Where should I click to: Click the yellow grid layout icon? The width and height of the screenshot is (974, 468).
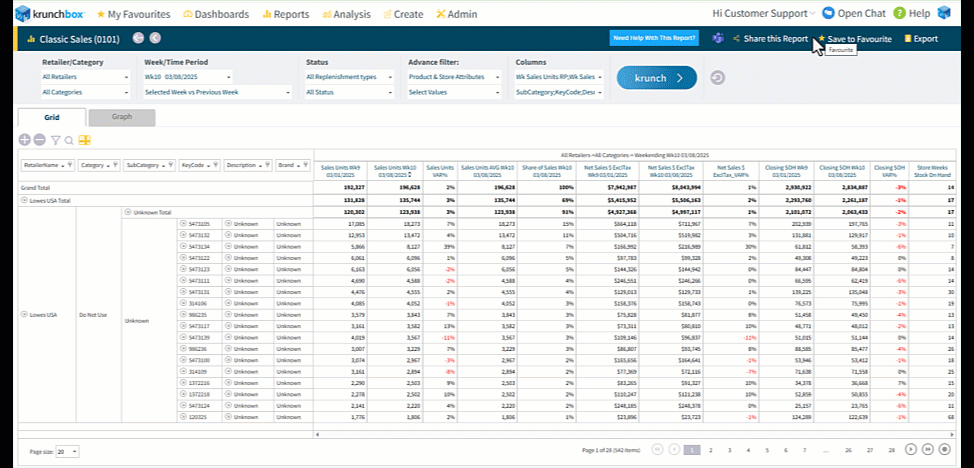point(84,140)
